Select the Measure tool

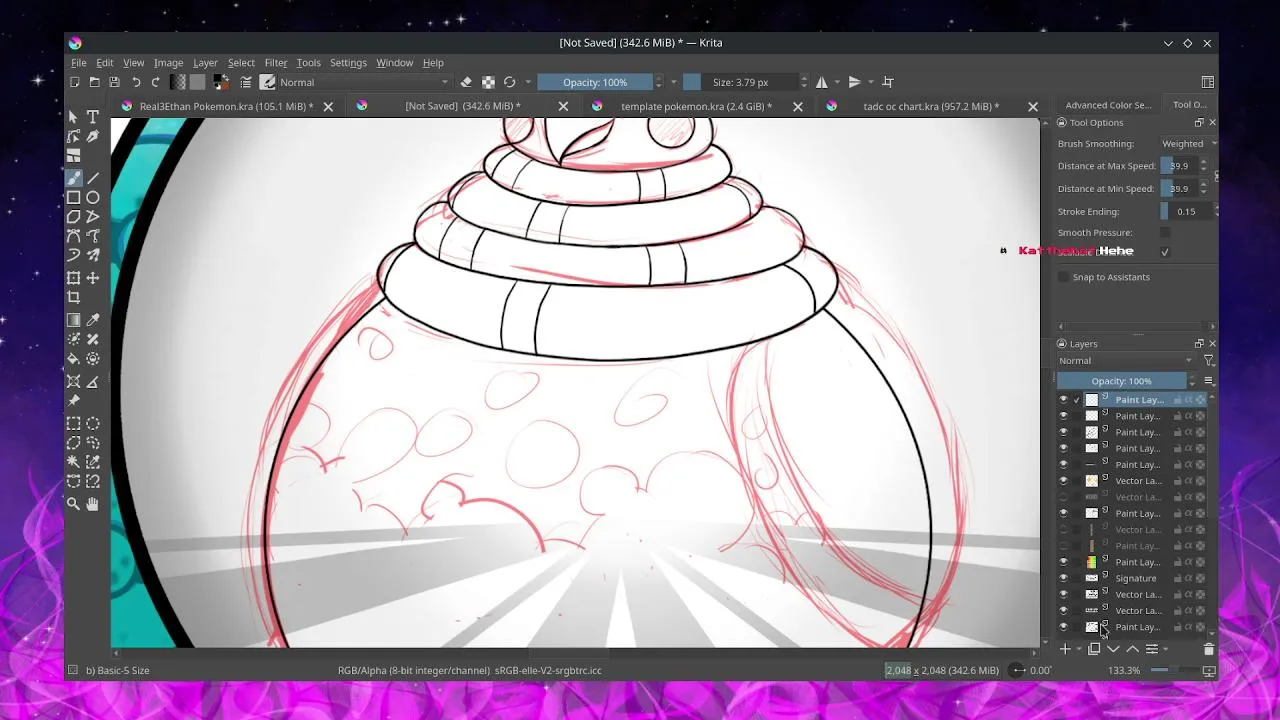click(93, 381)
